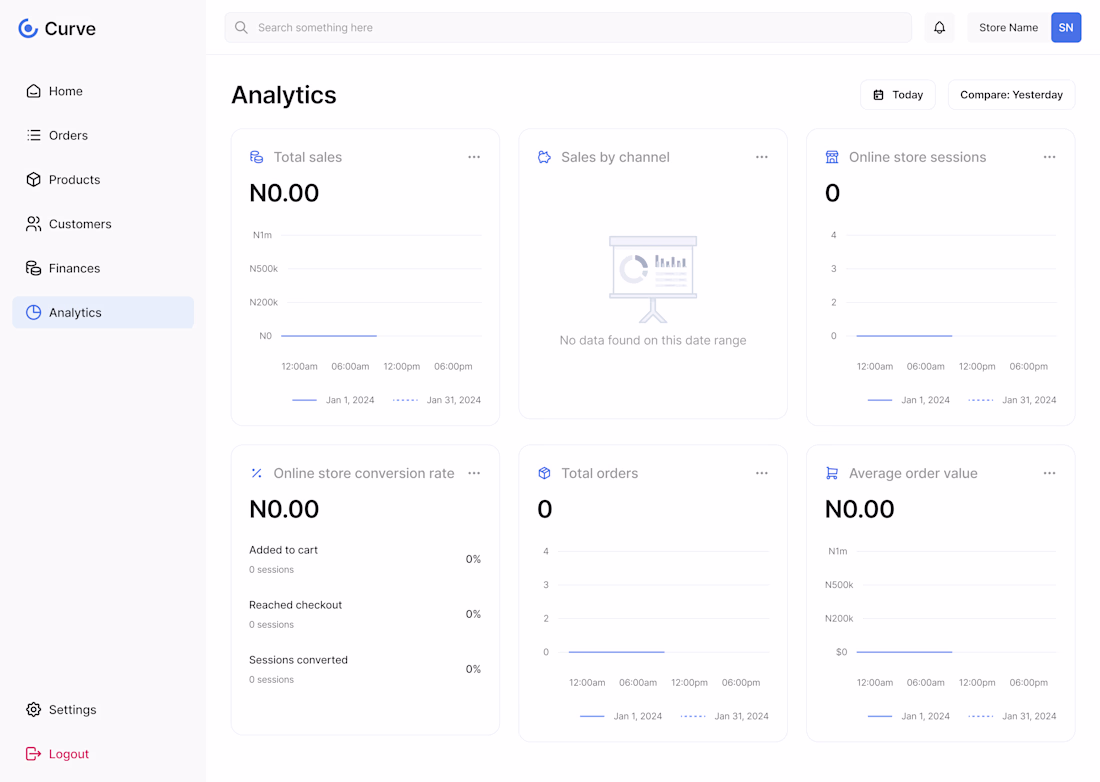The image size is (1100, 782).
Task: Click the 0% beside Reached checkout
Action: point(474,614)
